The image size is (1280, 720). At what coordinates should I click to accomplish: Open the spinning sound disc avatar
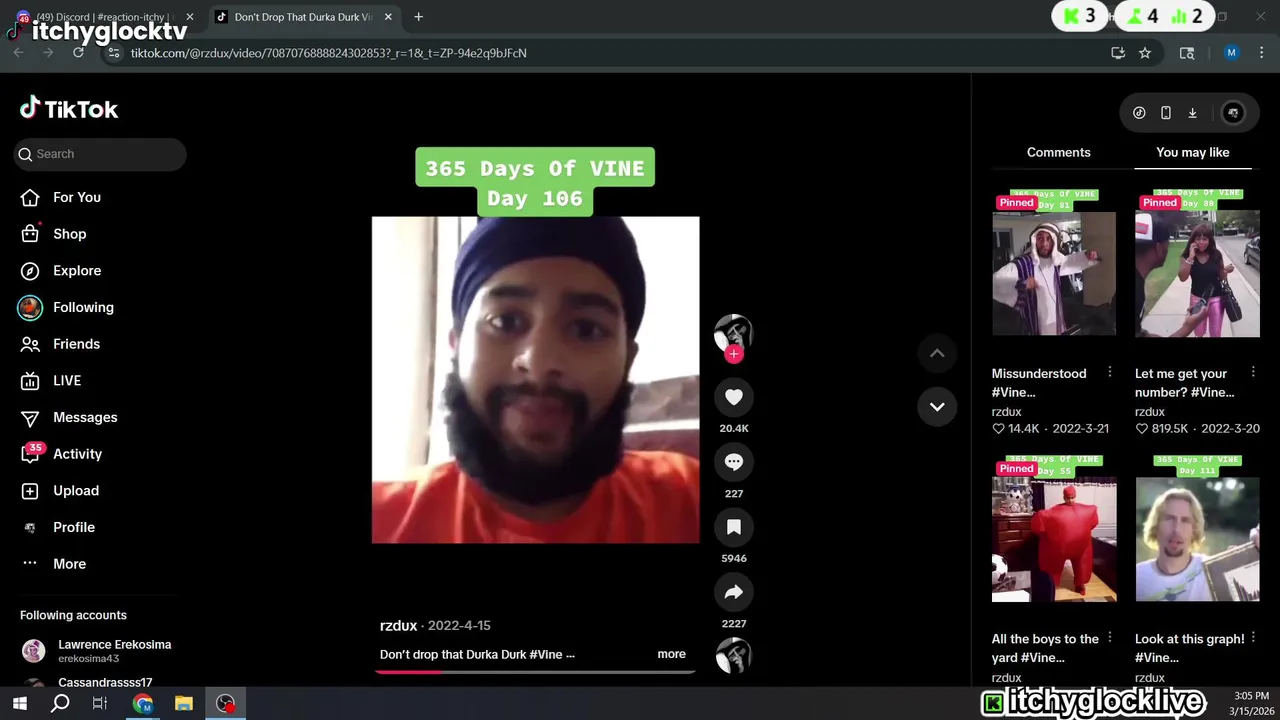click(x=733, y=656)
